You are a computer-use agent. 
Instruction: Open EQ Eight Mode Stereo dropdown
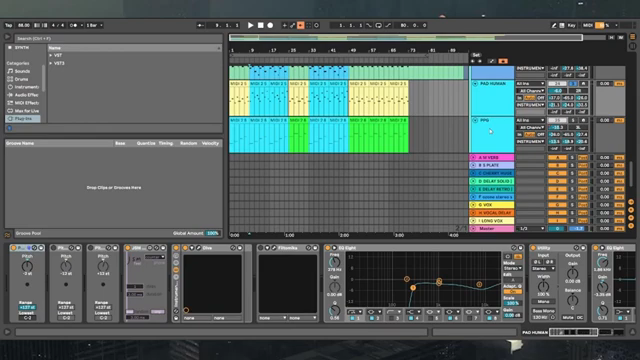[513, 268]
